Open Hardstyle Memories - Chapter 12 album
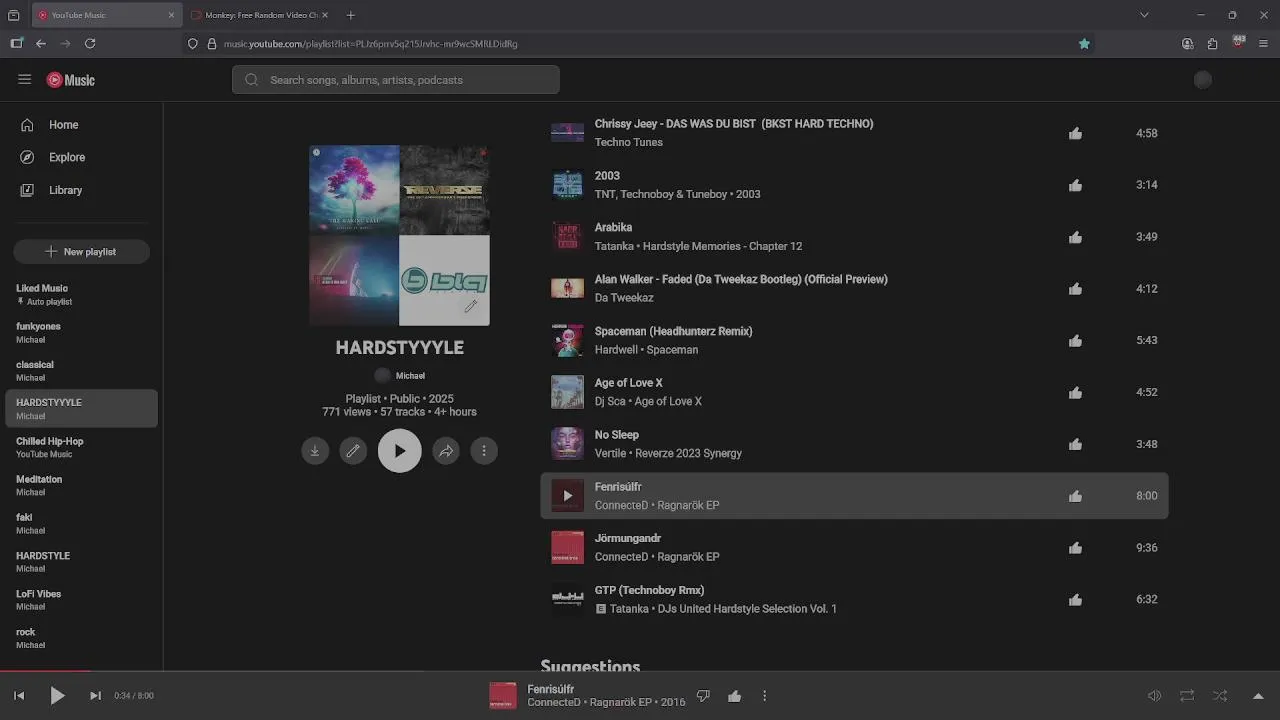1280x720 pixels. 722,246
